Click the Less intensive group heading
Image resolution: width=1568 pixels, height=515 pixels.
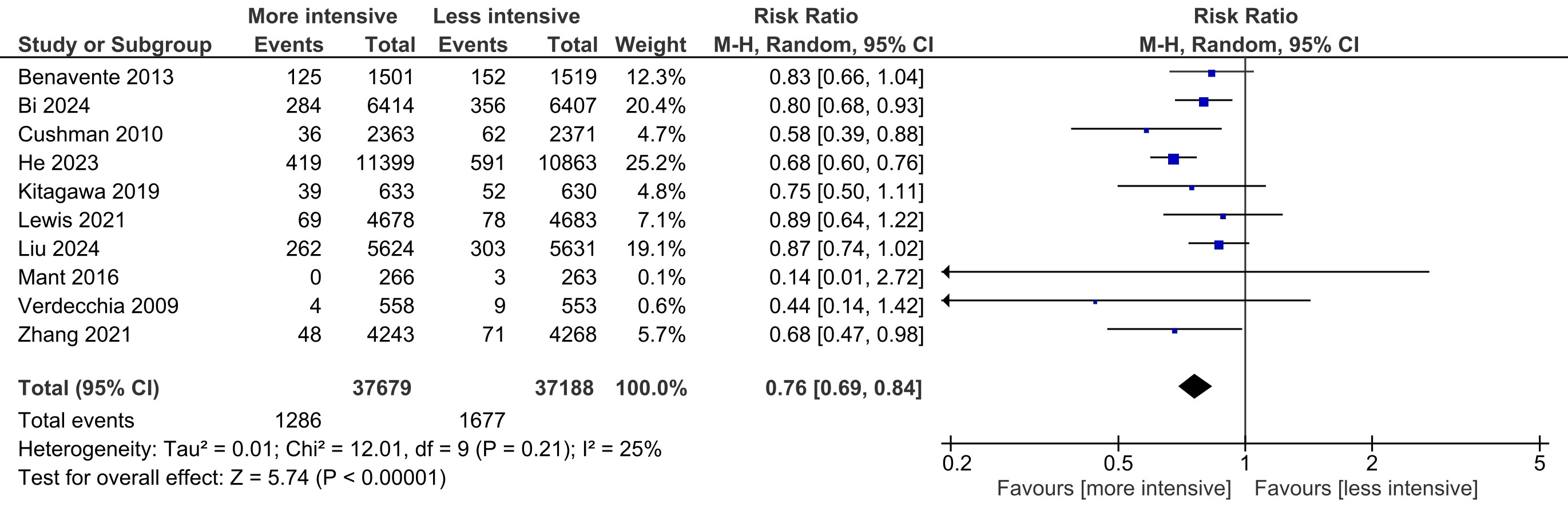[x=506, y=17]
